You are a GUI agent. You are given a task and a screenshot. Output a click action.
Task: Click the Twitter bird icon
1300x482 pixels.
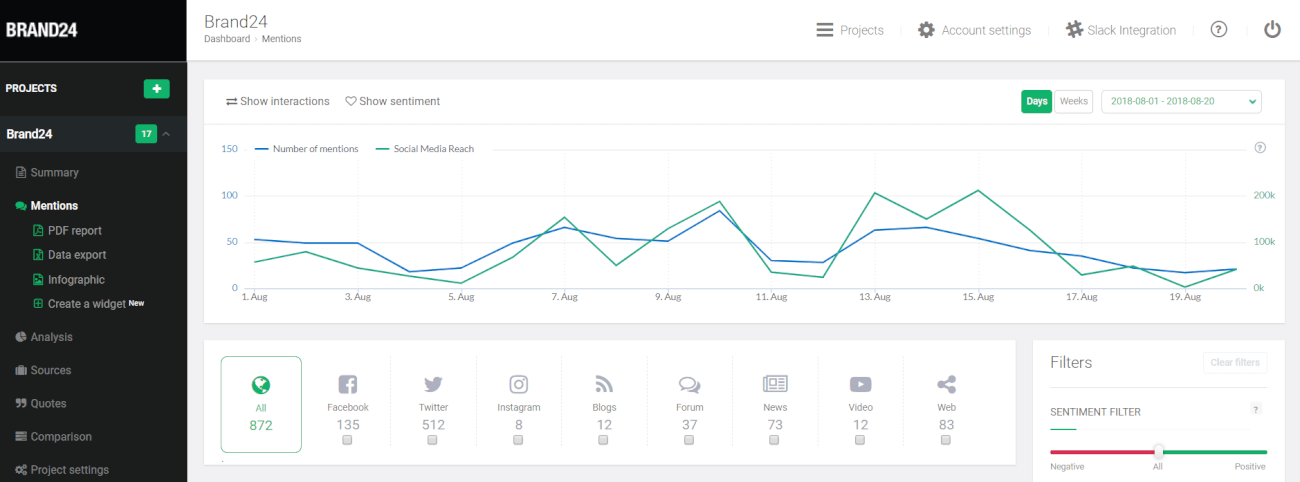point(433,385)
